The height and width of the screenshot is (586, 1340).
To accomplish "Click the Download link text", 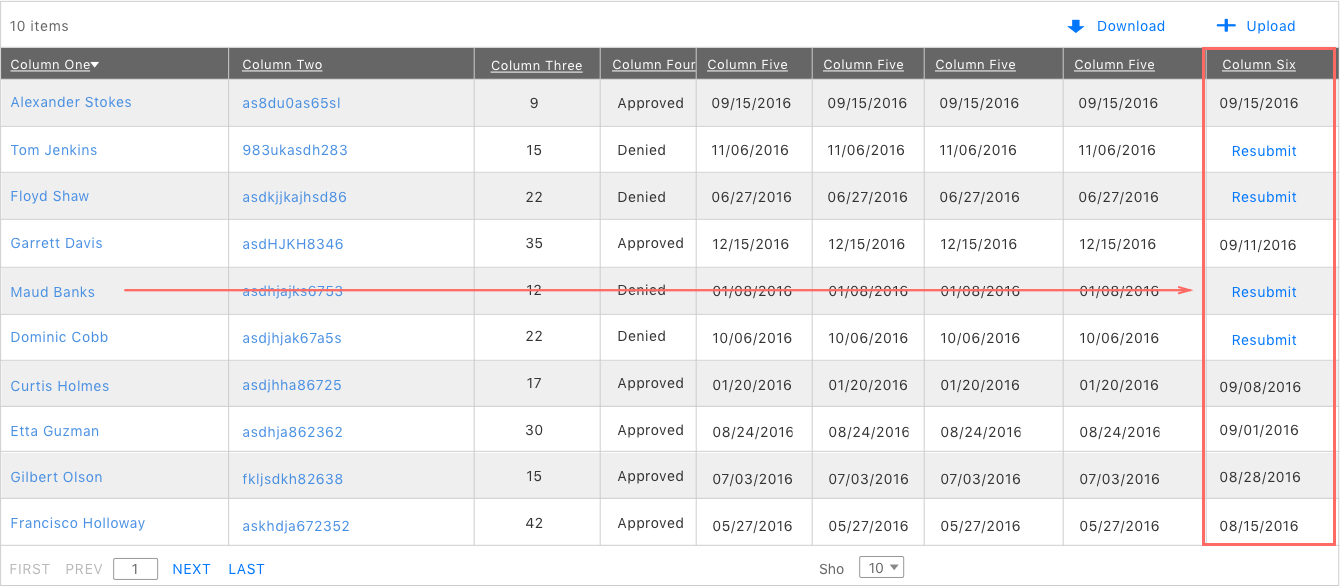I will click(1131, 26).
